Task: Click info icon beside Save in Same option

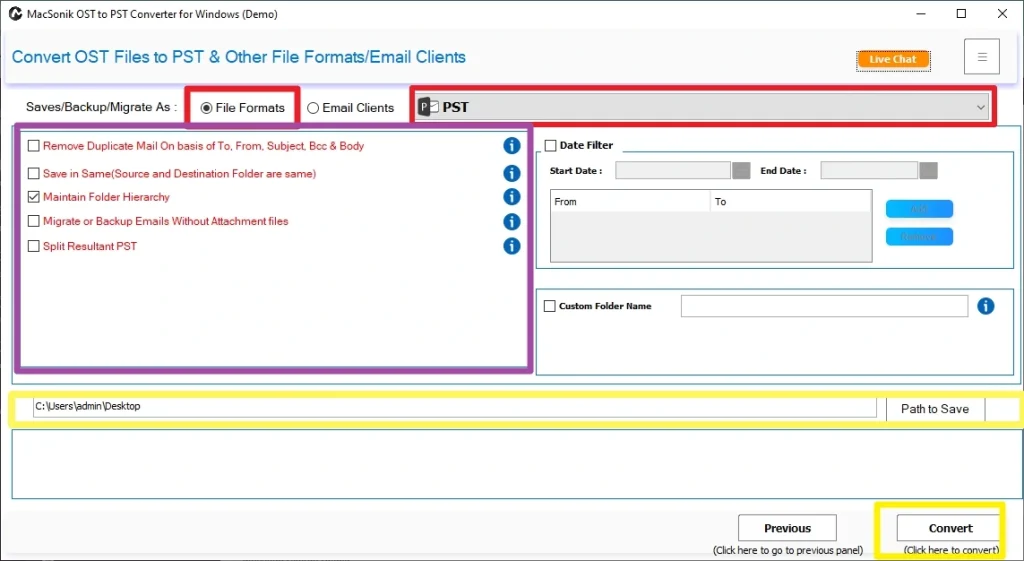Action: [x=512, y=173]
